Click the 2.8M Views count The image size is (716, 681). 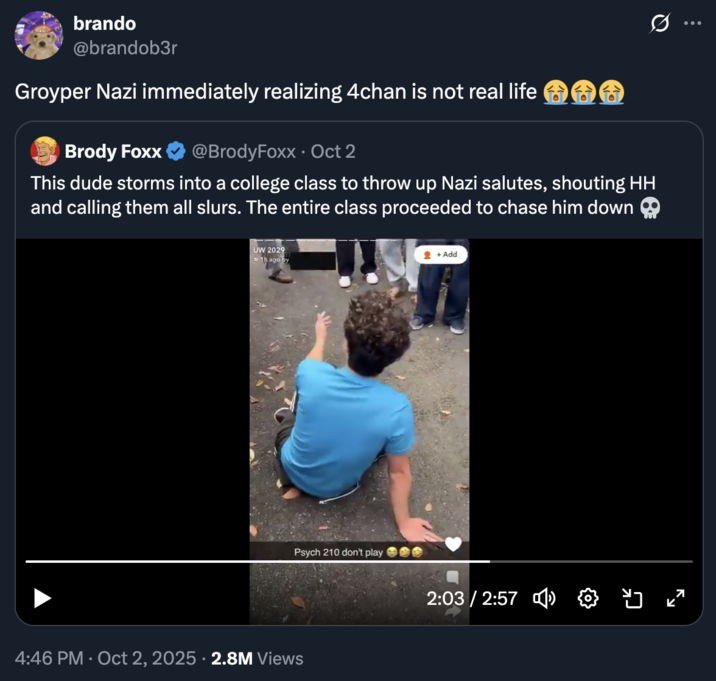pyautogui.click(x=257, y=658)
